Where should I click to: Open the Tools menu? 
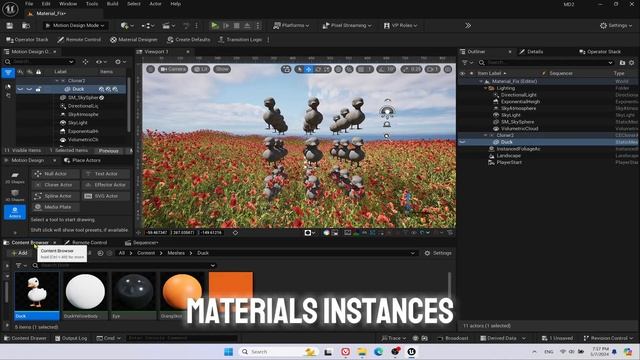tap(92, 4)
